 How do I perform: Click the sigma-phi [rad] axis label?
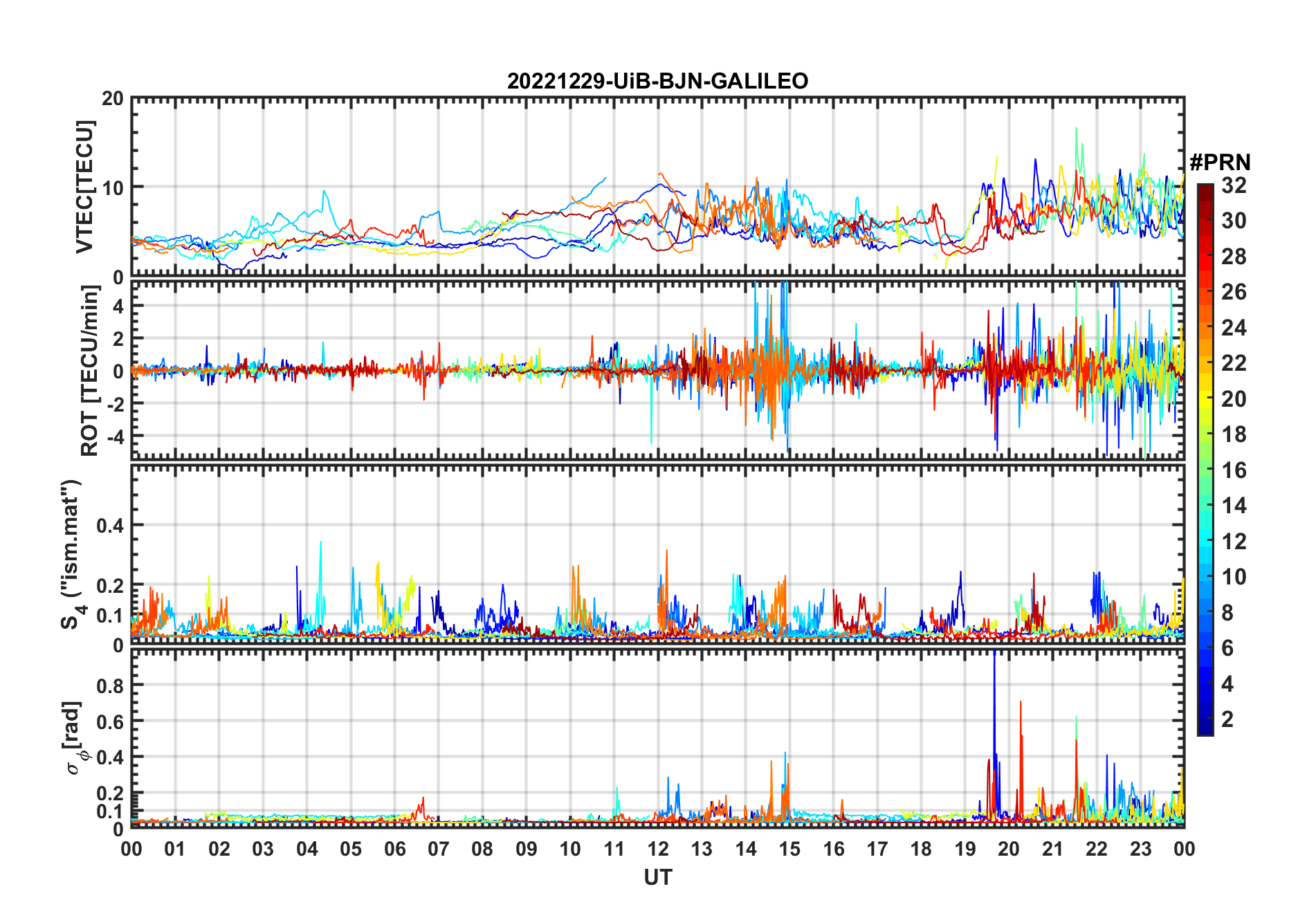coord(73,737)
